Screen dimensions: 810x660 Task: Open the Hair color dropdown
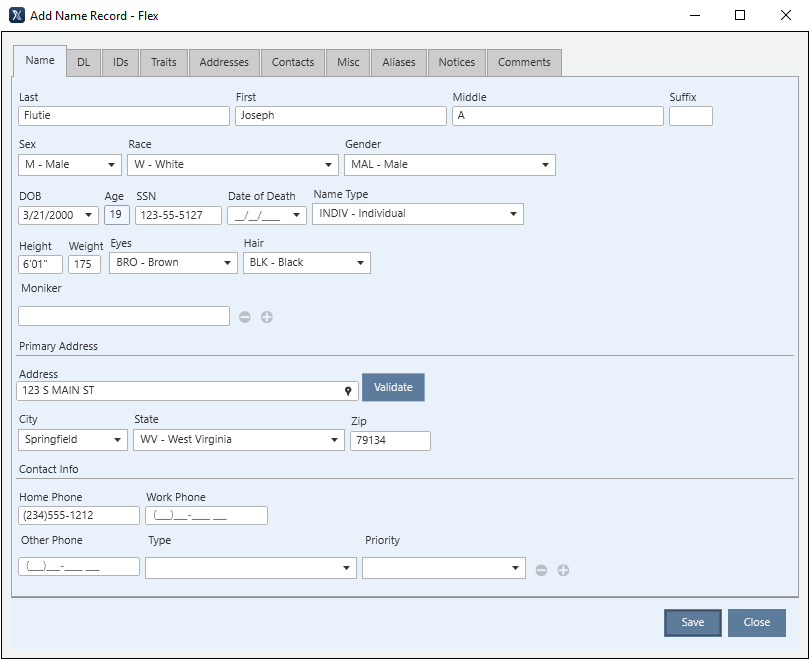[x=306, y=263]
